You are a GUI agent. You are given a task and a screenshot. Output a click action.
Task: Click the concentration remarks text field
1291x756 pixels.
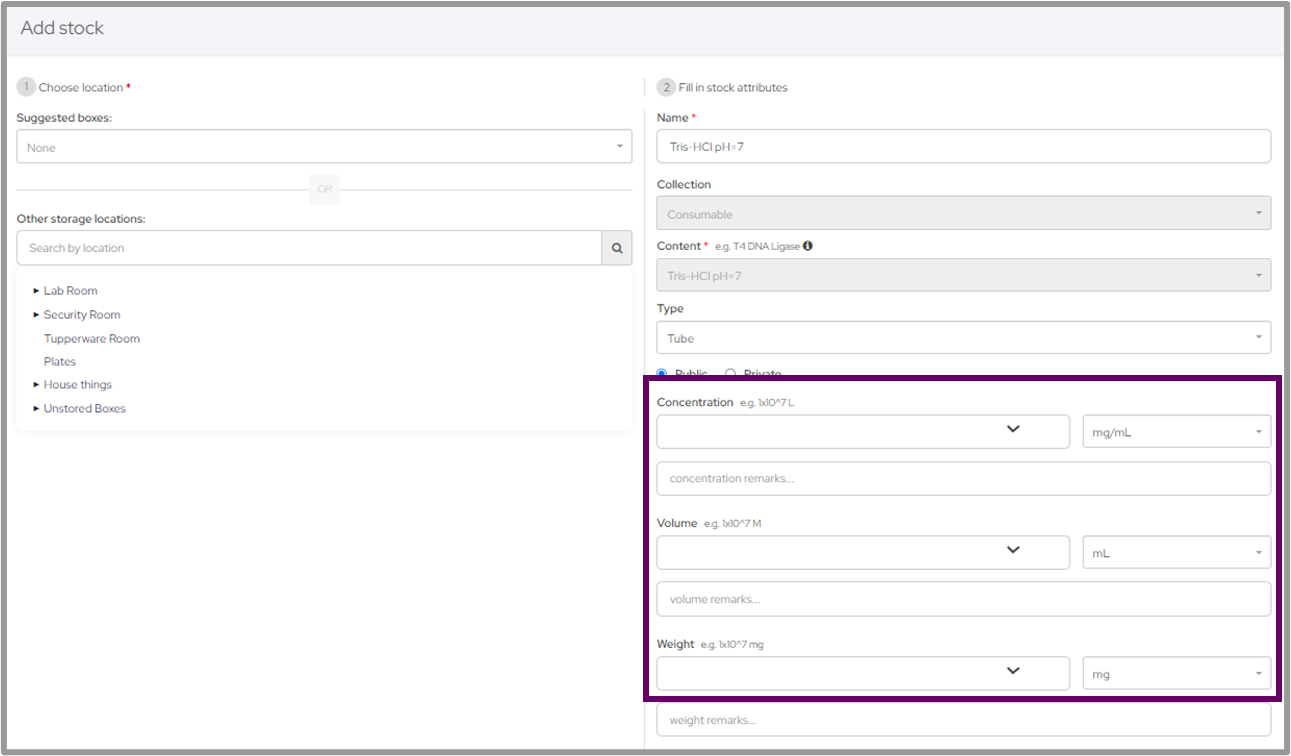pos(963,479)
